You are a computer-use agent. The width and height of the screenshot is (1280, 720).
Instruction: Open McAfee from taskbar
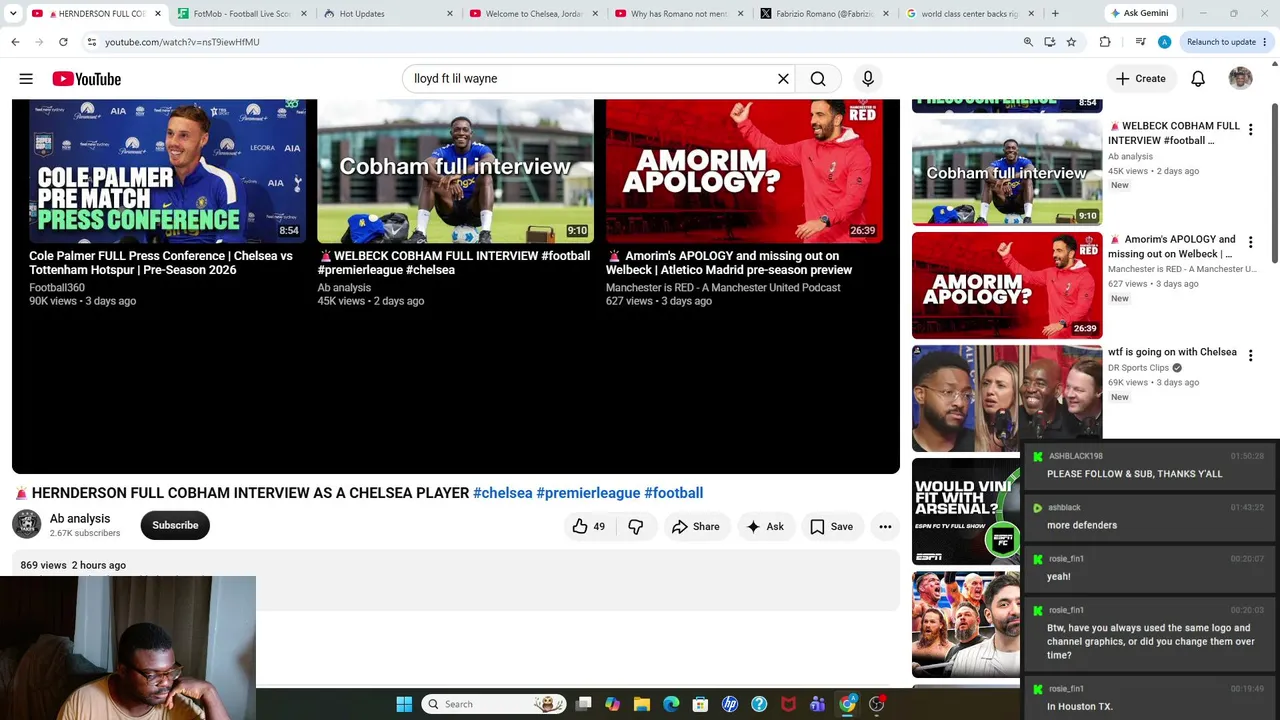click(x=788, y=704)
